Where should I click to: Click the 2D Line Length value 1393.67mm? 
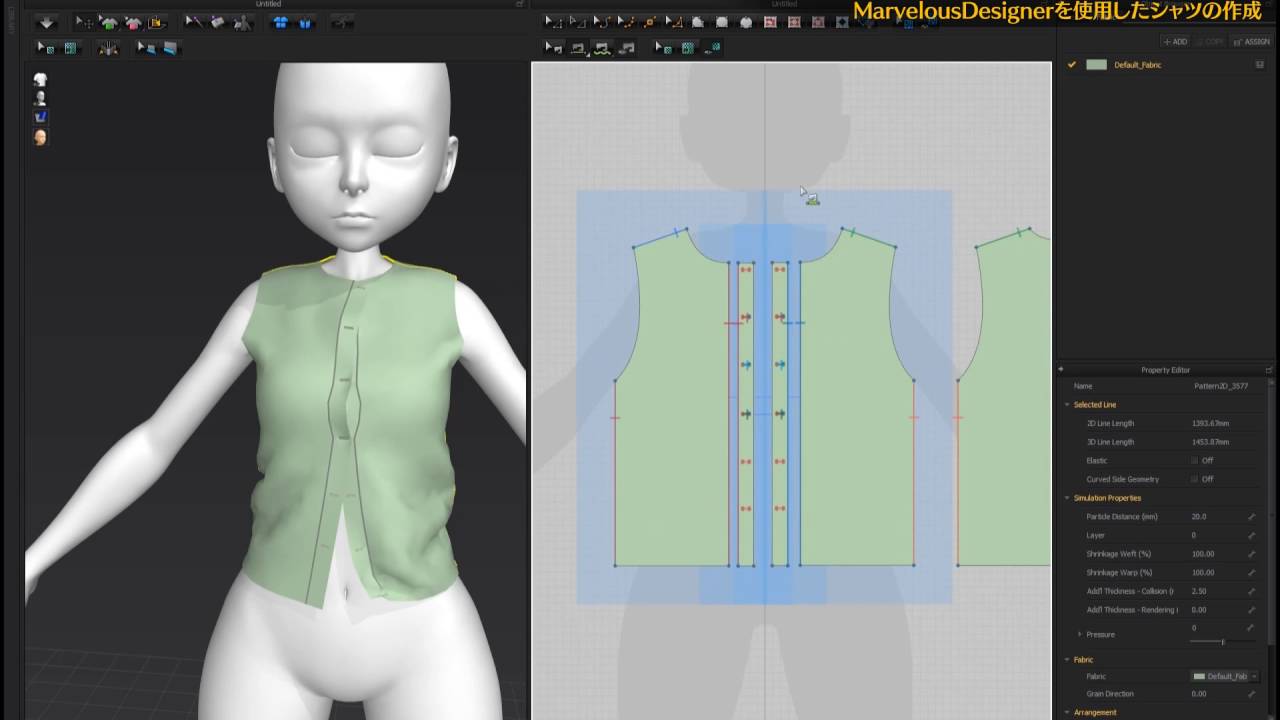1211,423
